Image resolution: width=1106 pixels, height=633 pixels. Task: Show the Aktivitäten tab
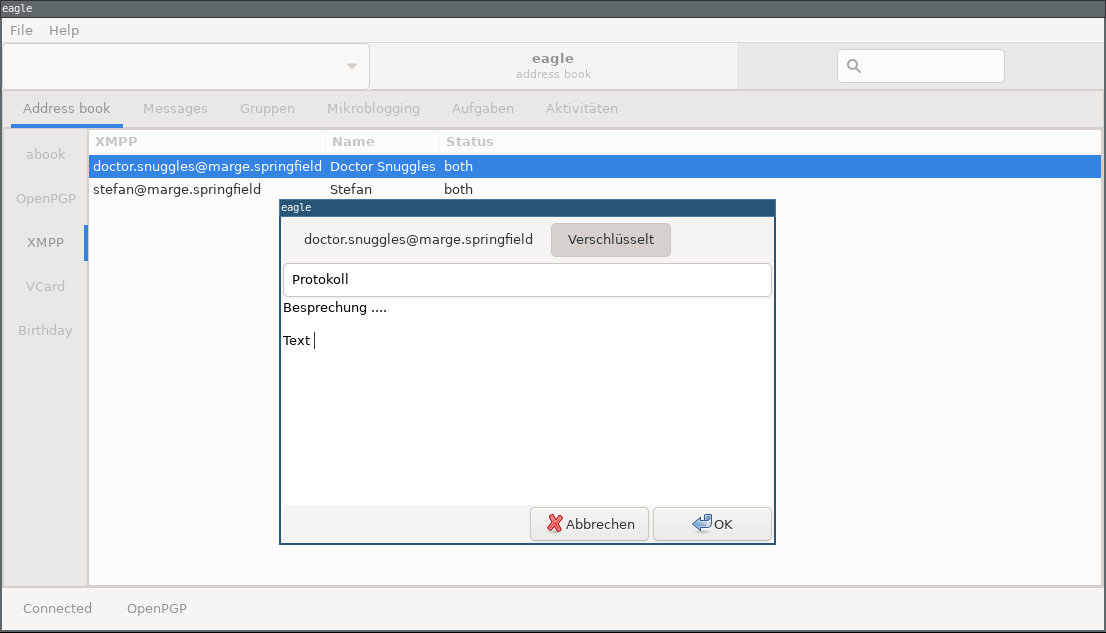[581, 108]
